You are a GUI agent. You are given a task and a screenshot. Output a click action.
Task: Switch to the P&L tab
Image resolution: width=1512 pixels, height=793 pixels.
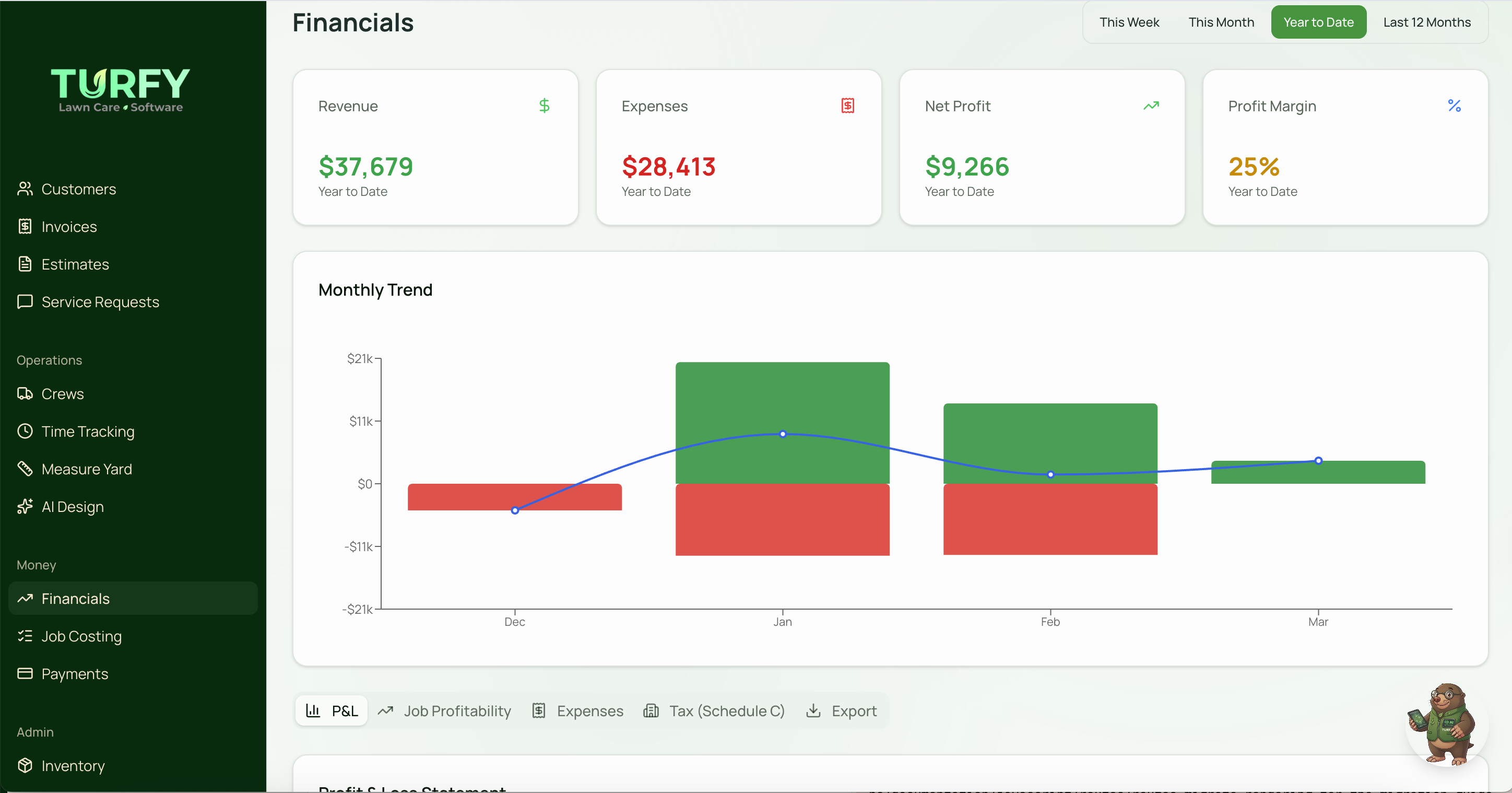pyautogui.click(x=332, y=711)
